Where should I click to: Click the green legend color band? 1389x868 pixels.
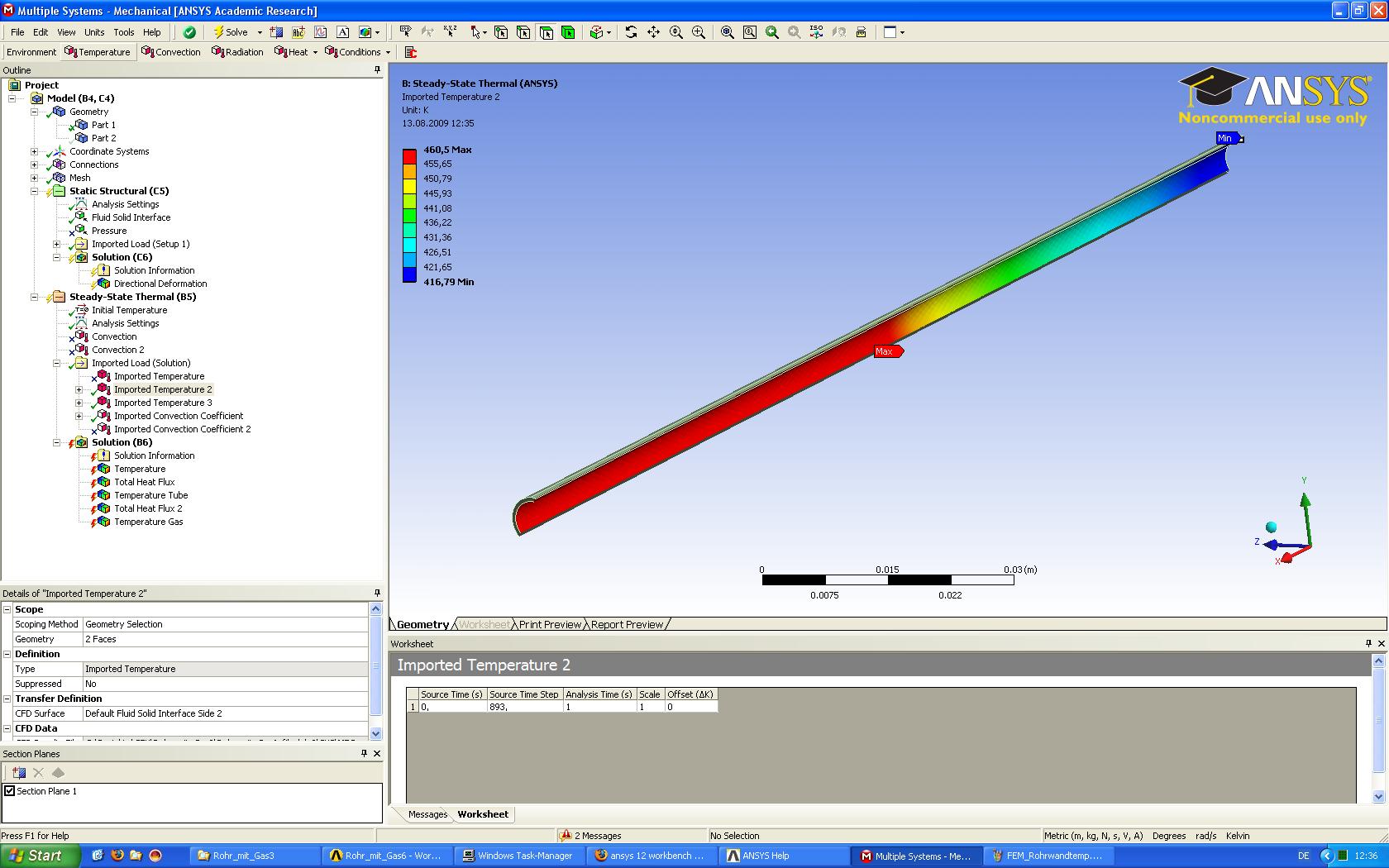(x=409, y=215)
